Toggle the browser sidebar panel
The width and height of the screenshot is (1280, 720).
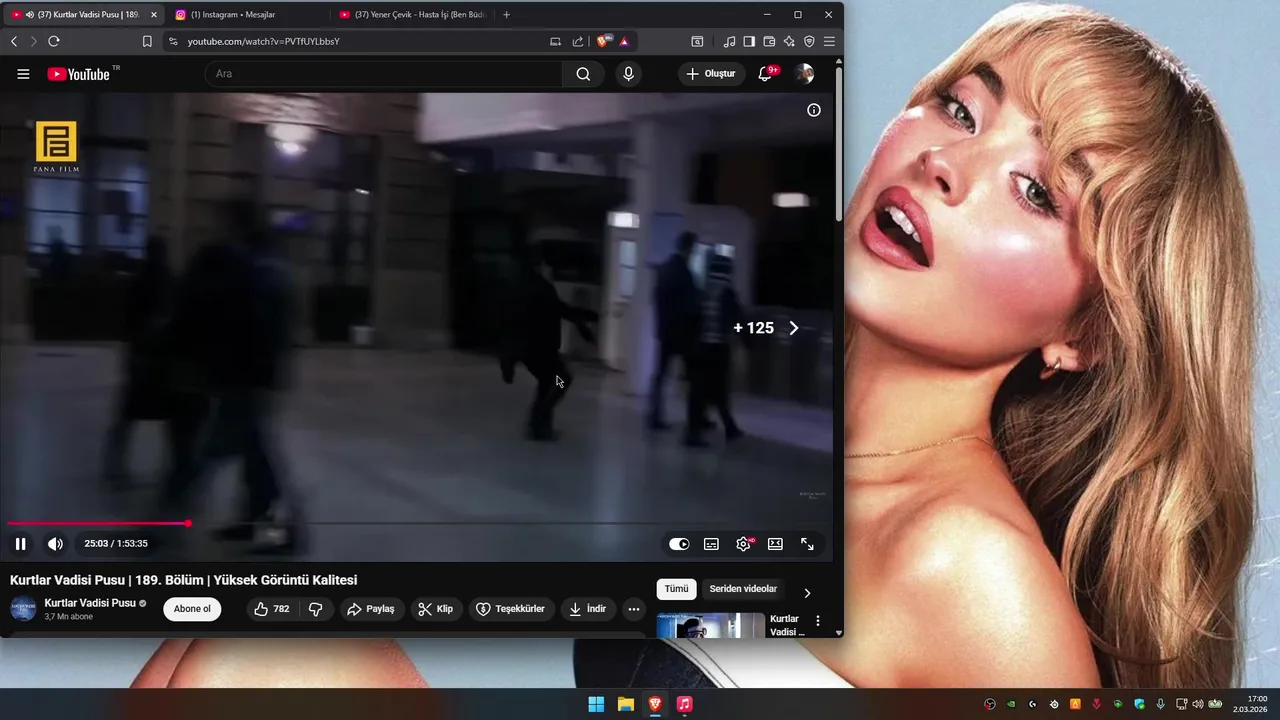pos(749,41)
